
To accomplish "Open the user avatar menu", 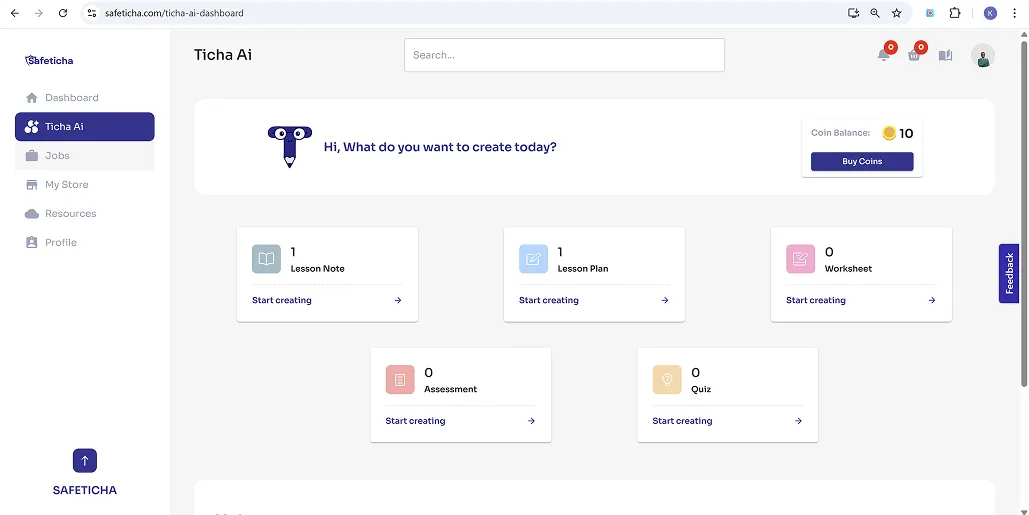I will point(982,55).
